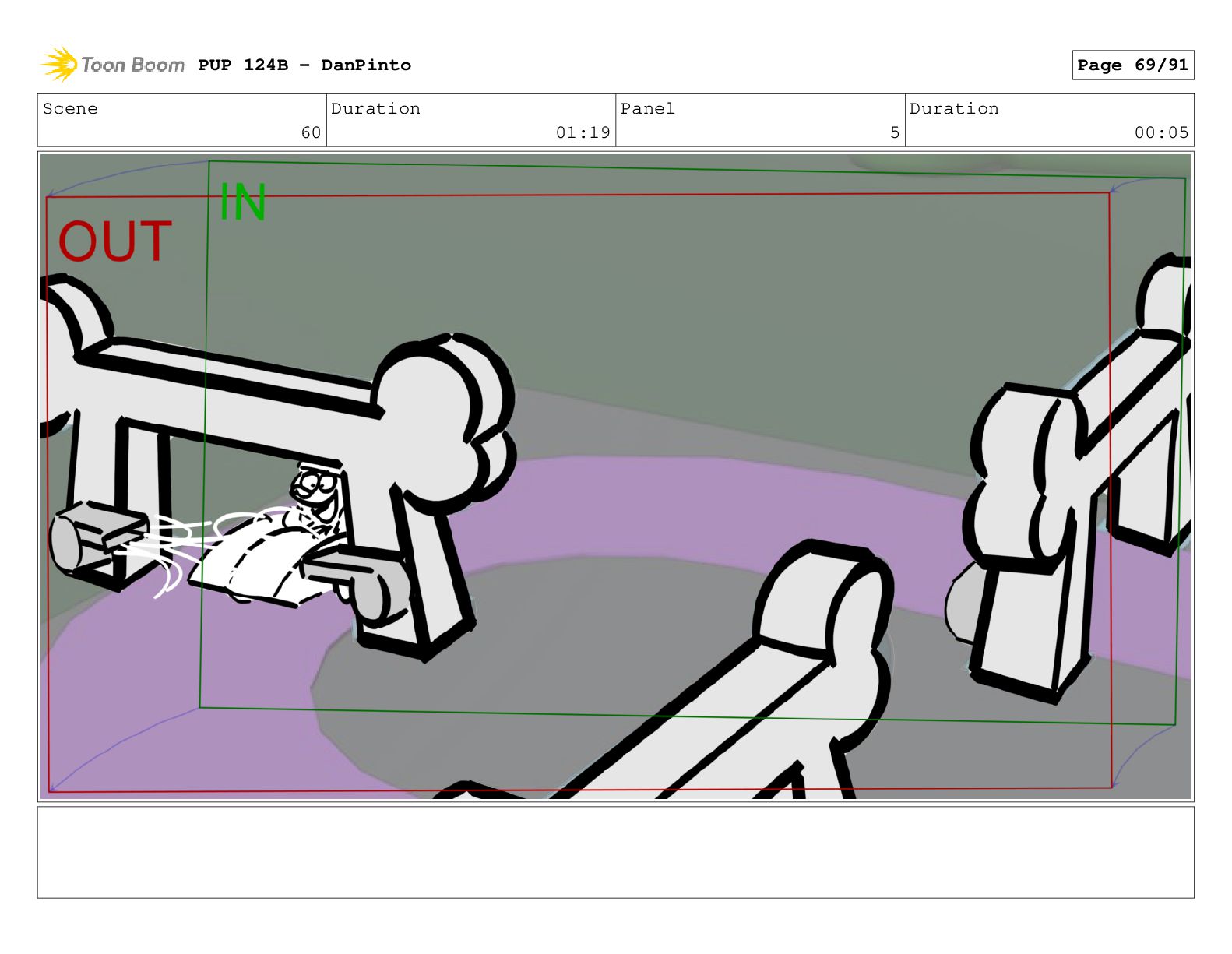
Task: Click the 'Scene' label
Action: pyautogui.click(x=70, y=109)
